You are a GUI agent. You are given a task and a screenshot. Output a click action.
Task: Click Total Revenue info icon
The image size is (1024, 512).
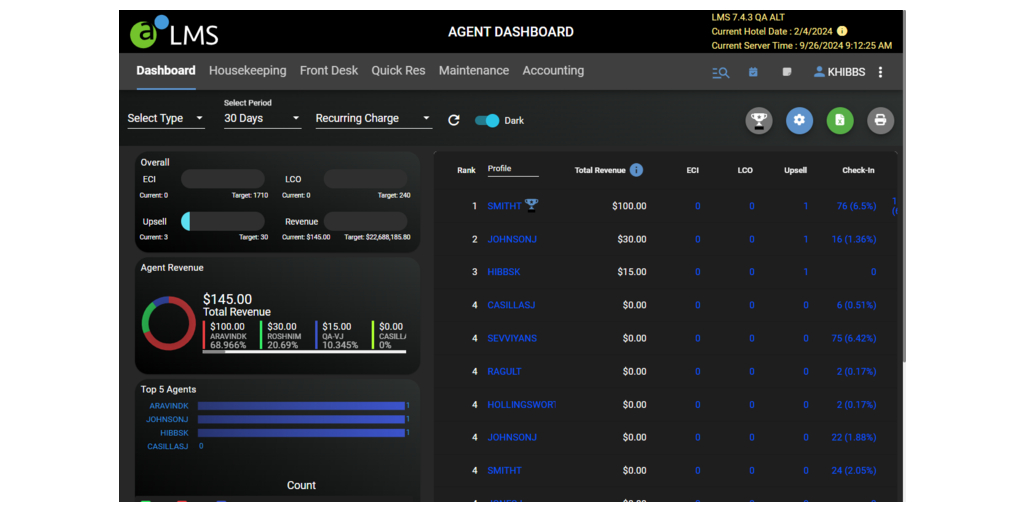[636, 170]
